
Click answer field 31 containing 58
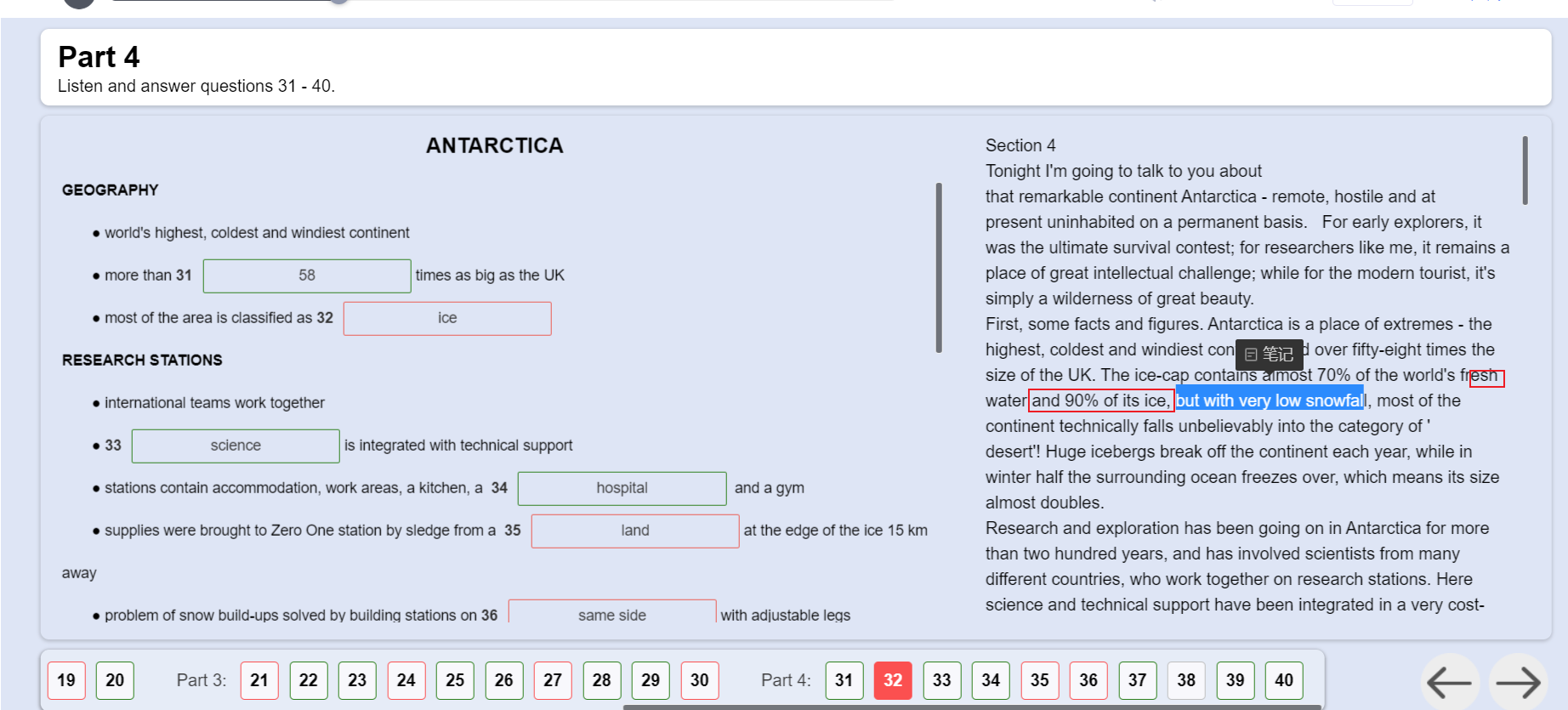pyautogui.click(x=307, y=275)
